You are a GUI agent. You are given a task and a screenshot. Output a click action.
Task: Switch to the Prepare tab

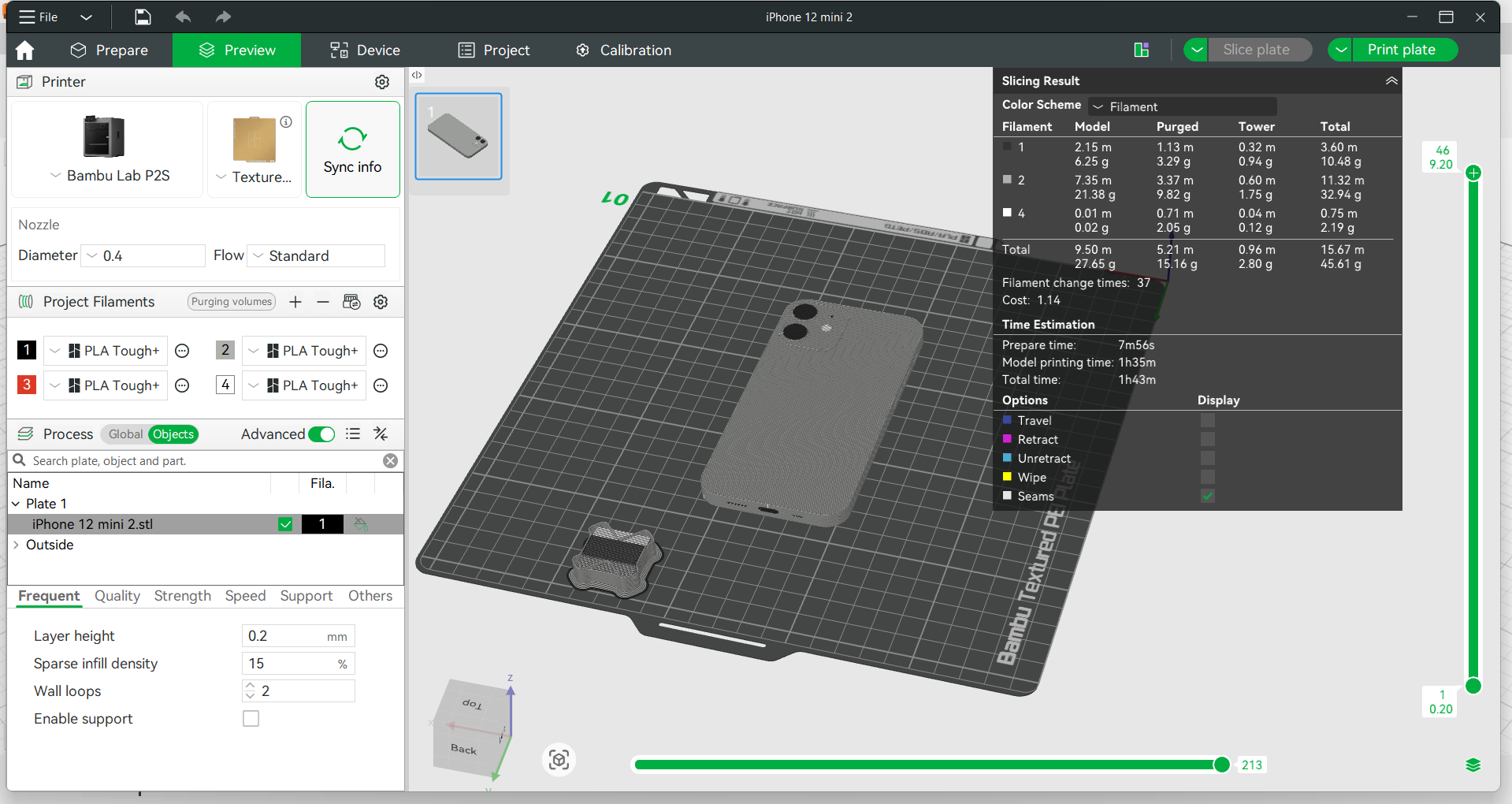point(110,50)
